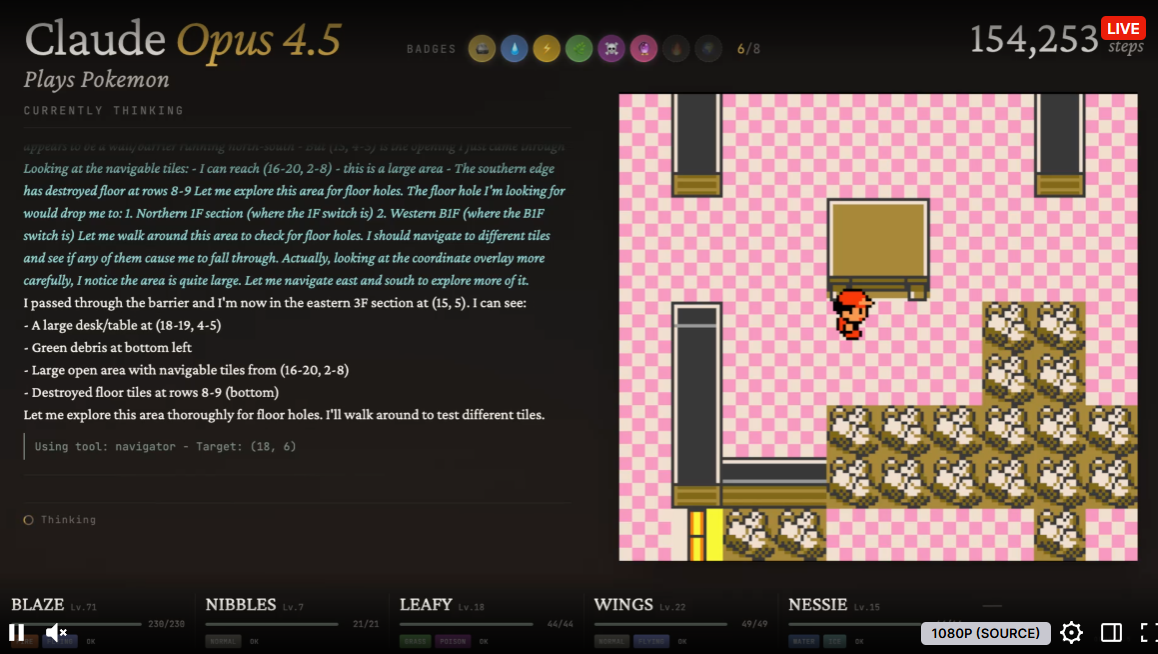Click NIBBLES's HP bar
1158x654 pixels.
point(271,624)
